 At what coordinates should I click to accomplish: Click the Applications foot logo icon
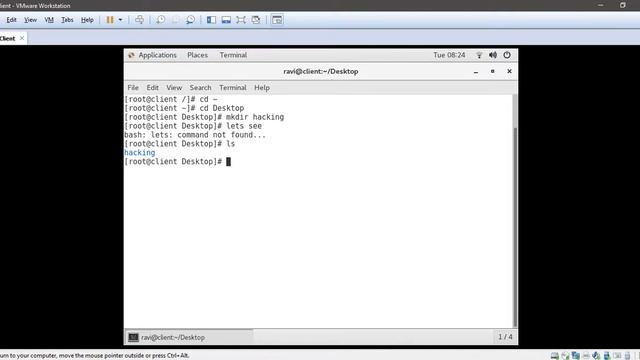pos(131,55)
